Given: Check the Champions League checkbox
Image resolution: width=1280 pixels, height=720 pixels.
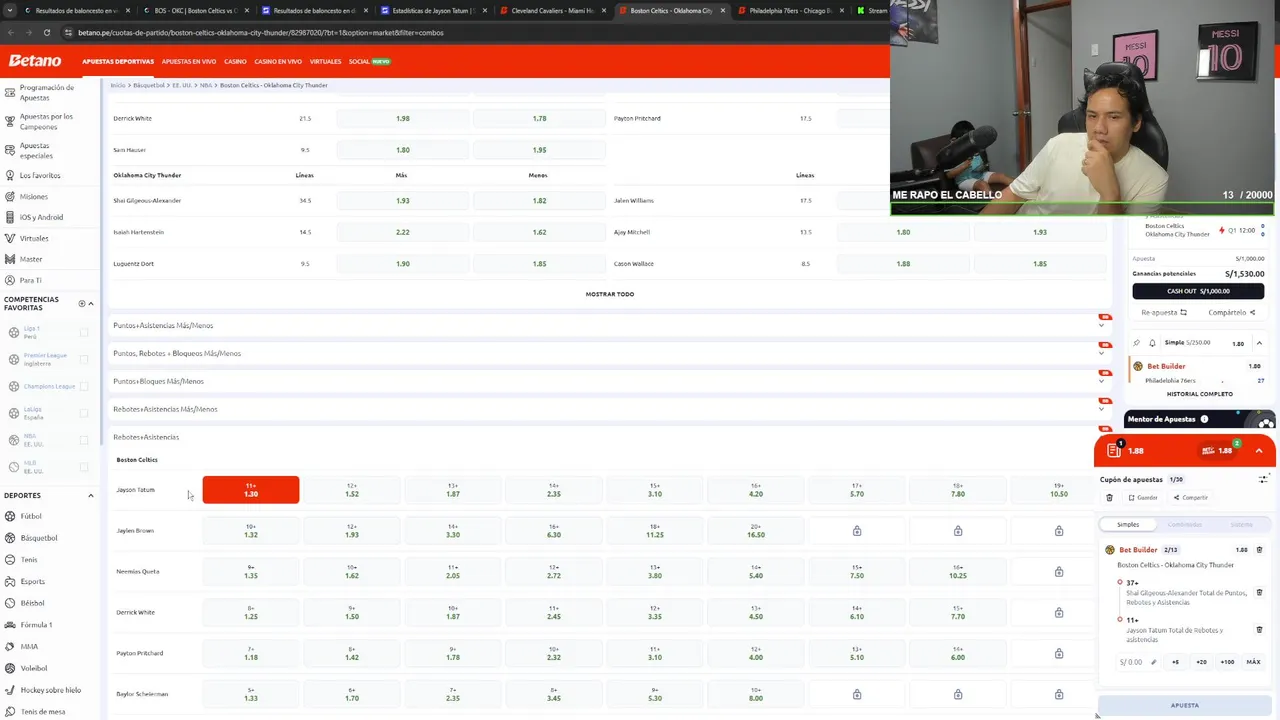Looking at the screenshot, I should click(x=84, y=386).
